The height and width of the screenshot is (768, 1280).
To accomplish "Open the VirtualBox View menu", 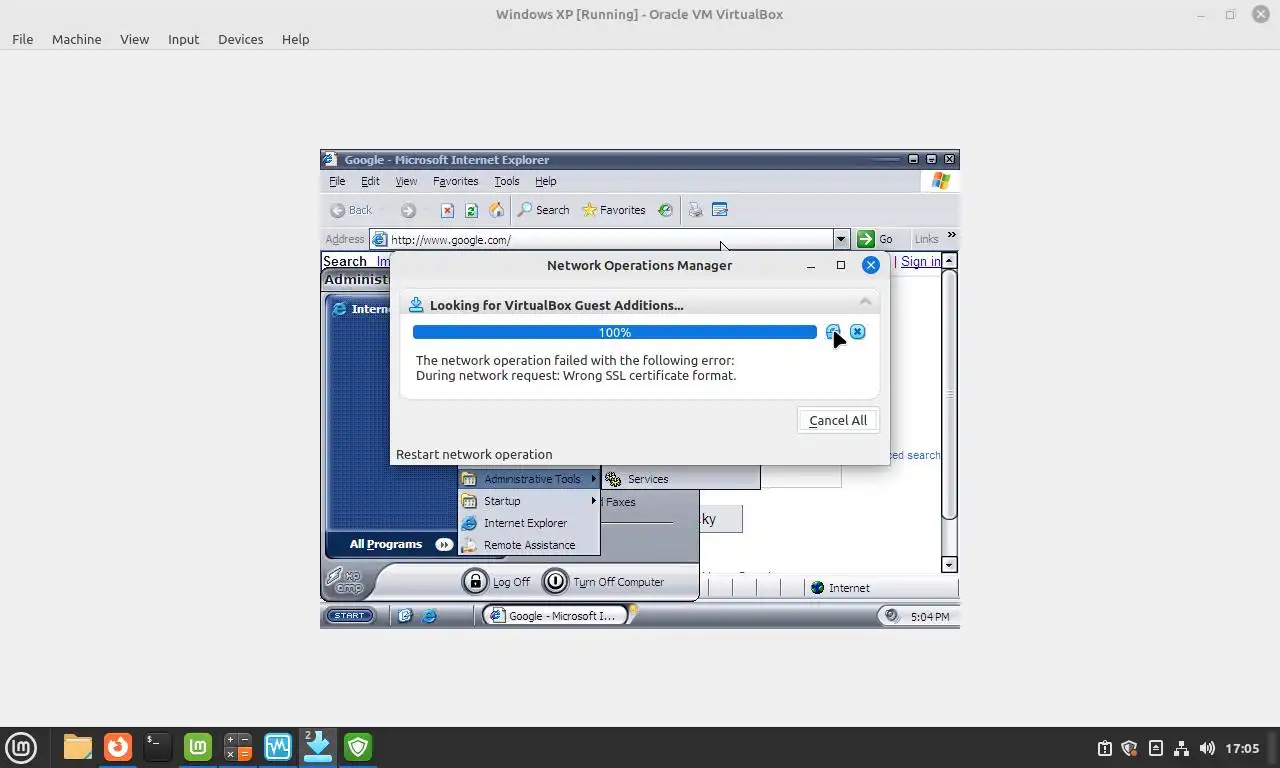I will coord(134,39).
